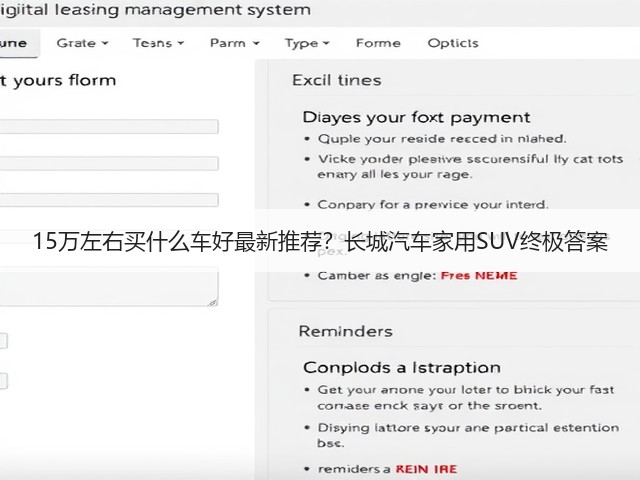Click 'Excil tines' panel title
The image size is (640, 480).
336,80
